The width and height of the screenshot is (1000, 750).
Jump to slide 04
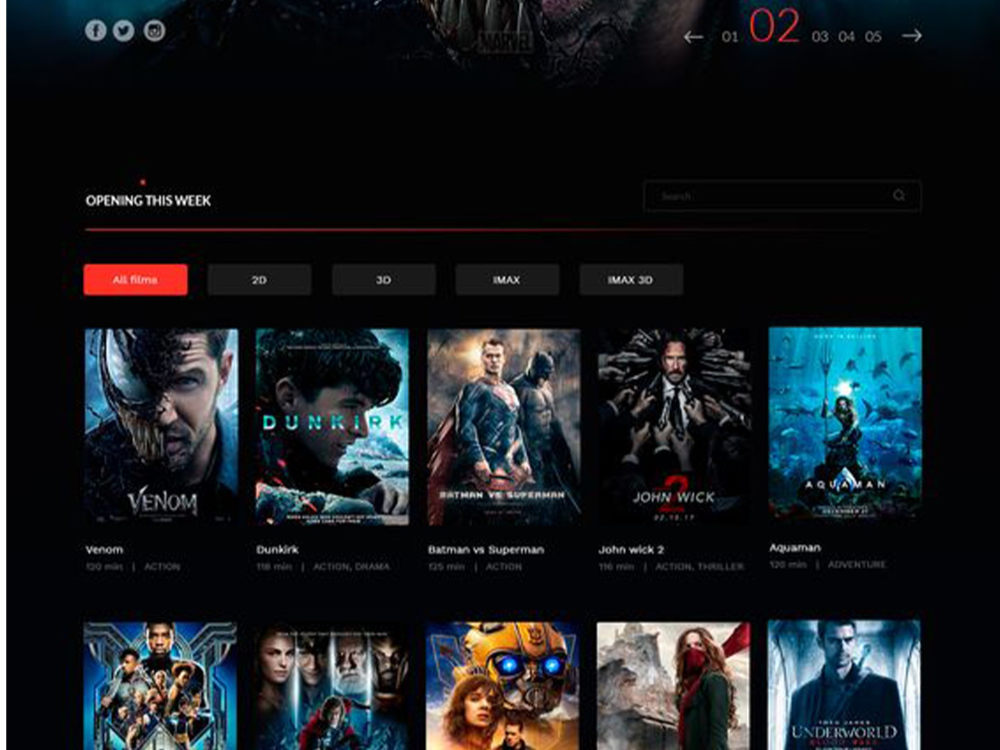tap(847, 37)
